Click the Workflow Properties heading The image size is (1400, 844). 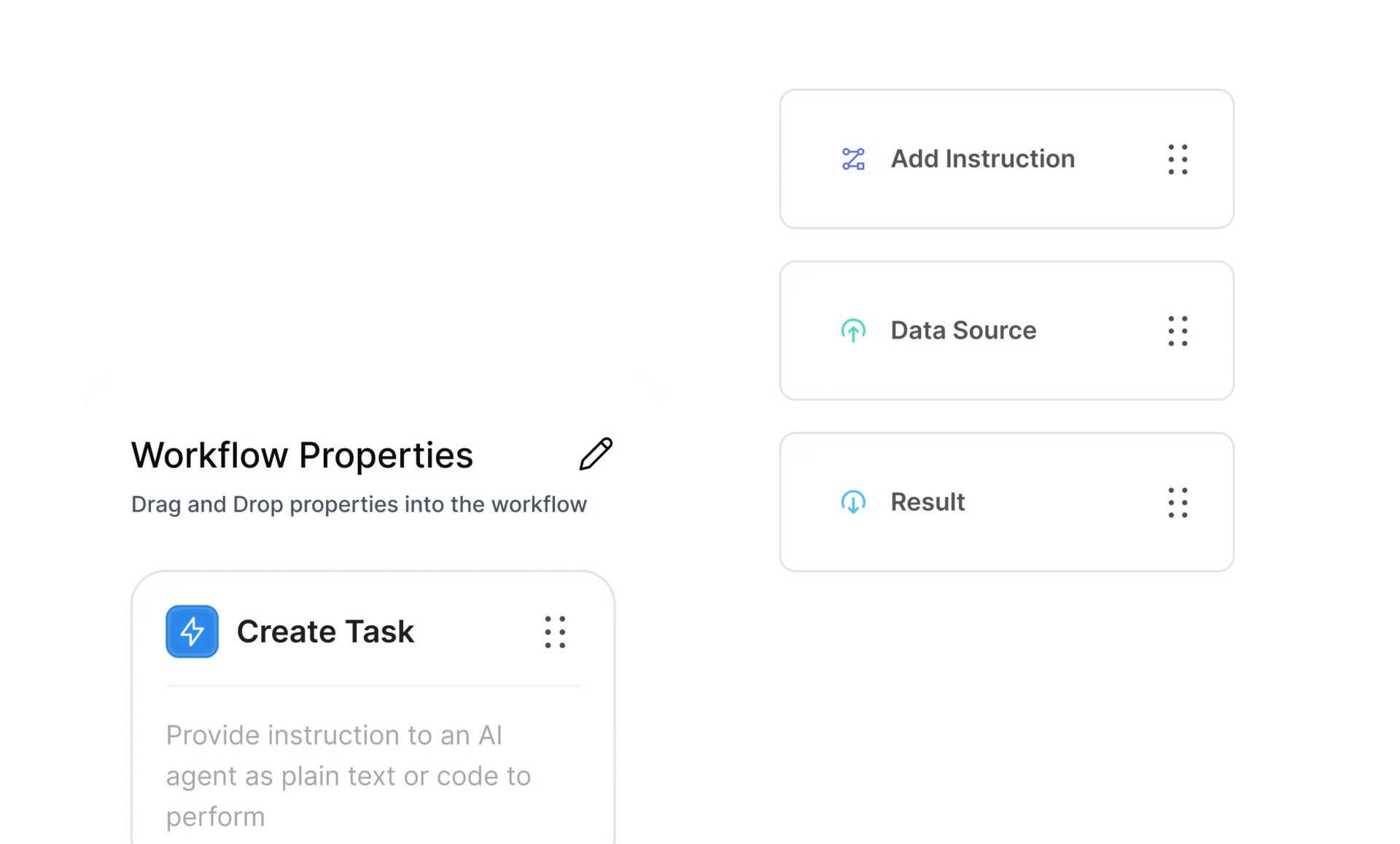pyautogui.click(x=302, y=455)
